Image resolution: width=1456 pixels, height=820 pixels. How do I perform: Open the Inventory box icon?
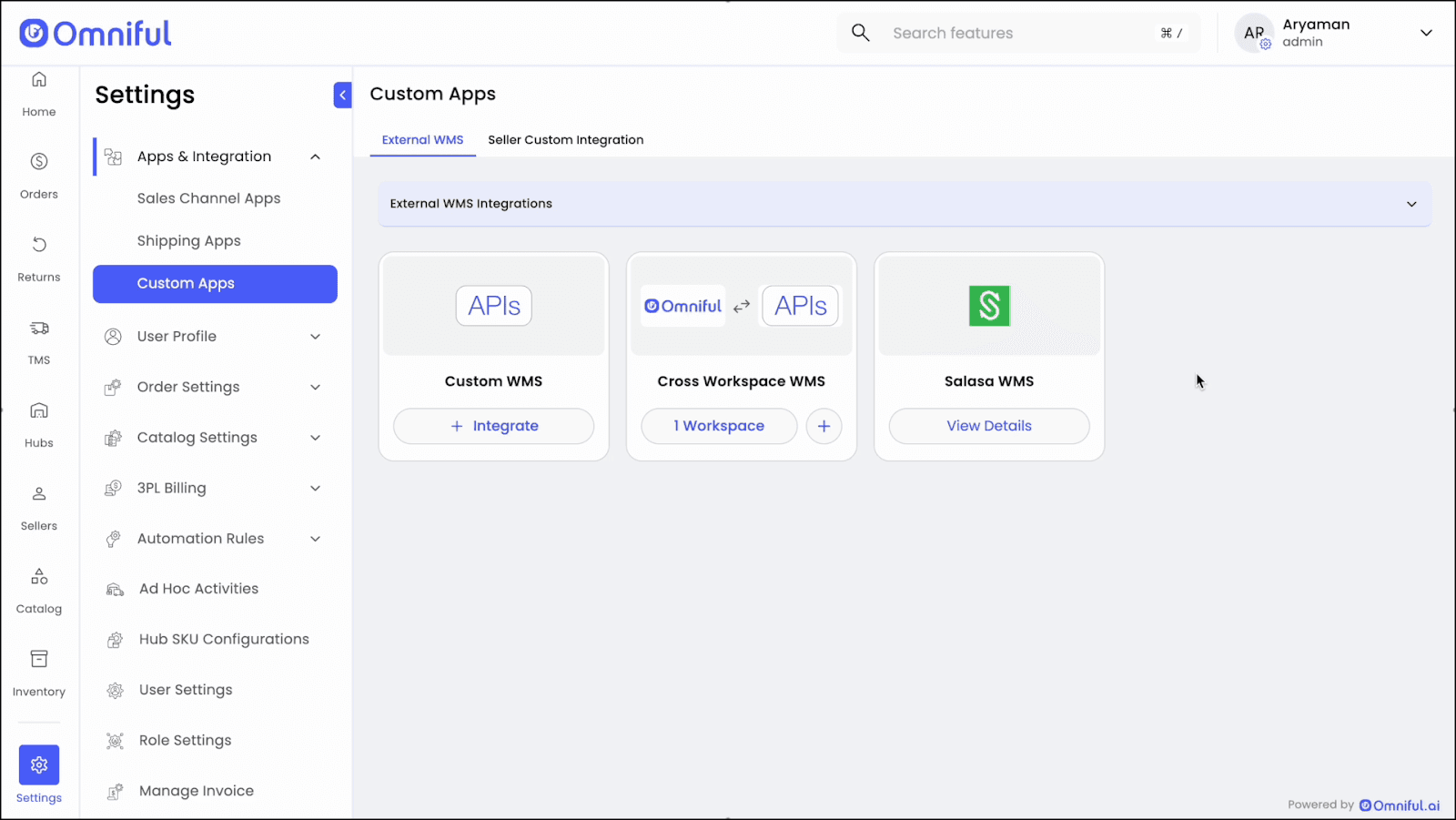point(39,660)
